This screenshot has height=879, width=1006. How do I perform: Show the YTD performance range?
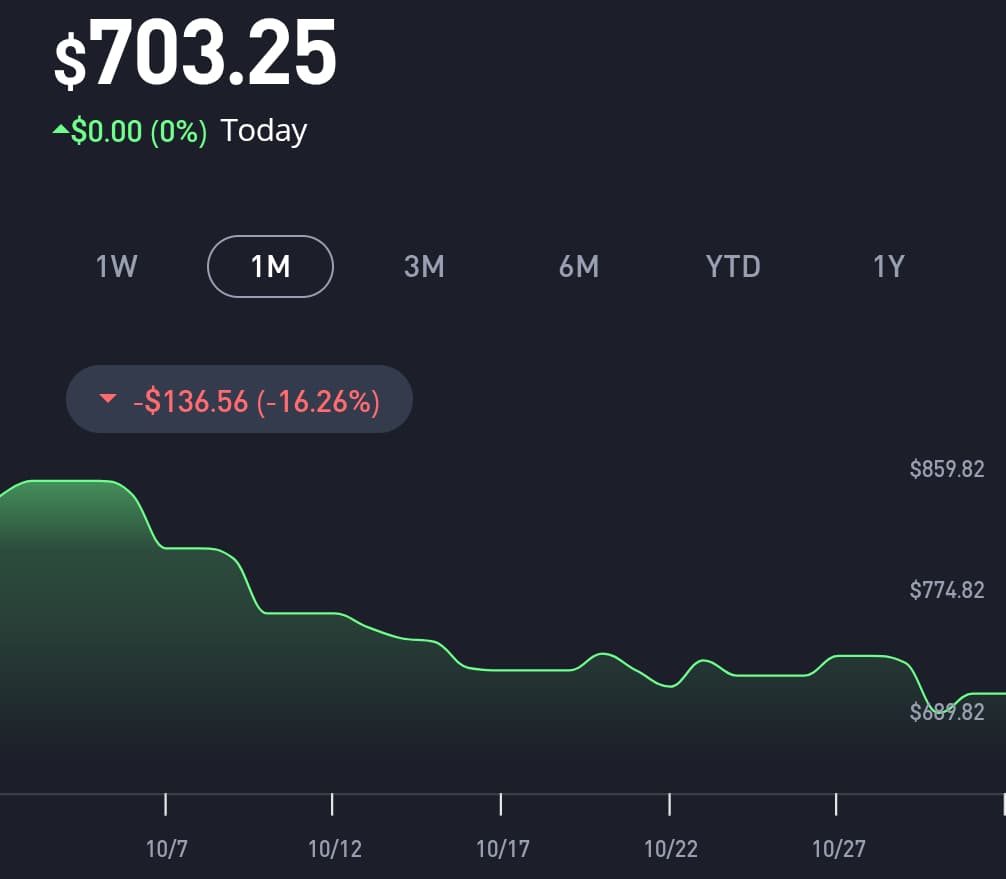pyautogui.click(x=733, y=266)
